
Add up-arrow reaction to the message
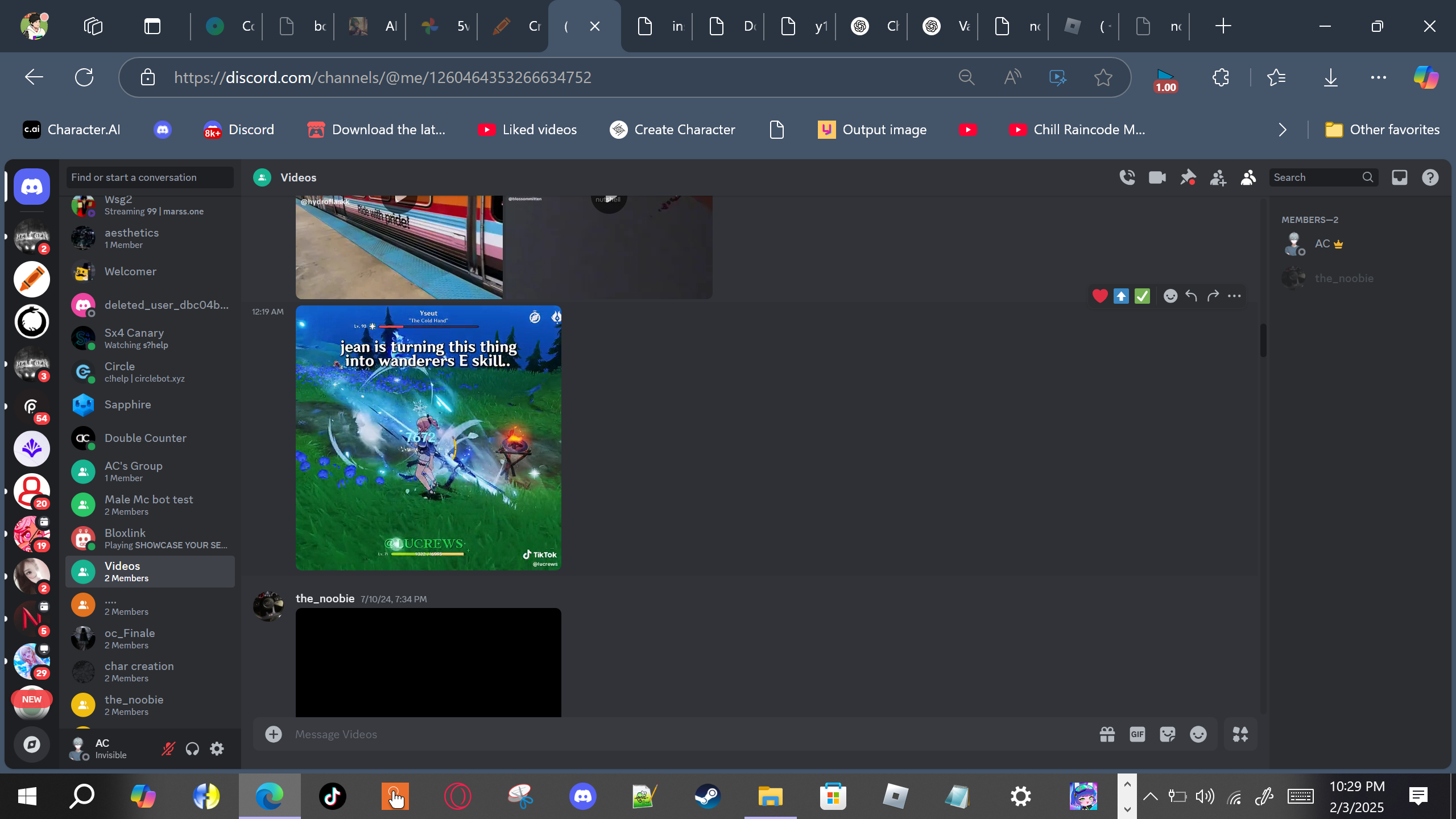point(1121,296)
